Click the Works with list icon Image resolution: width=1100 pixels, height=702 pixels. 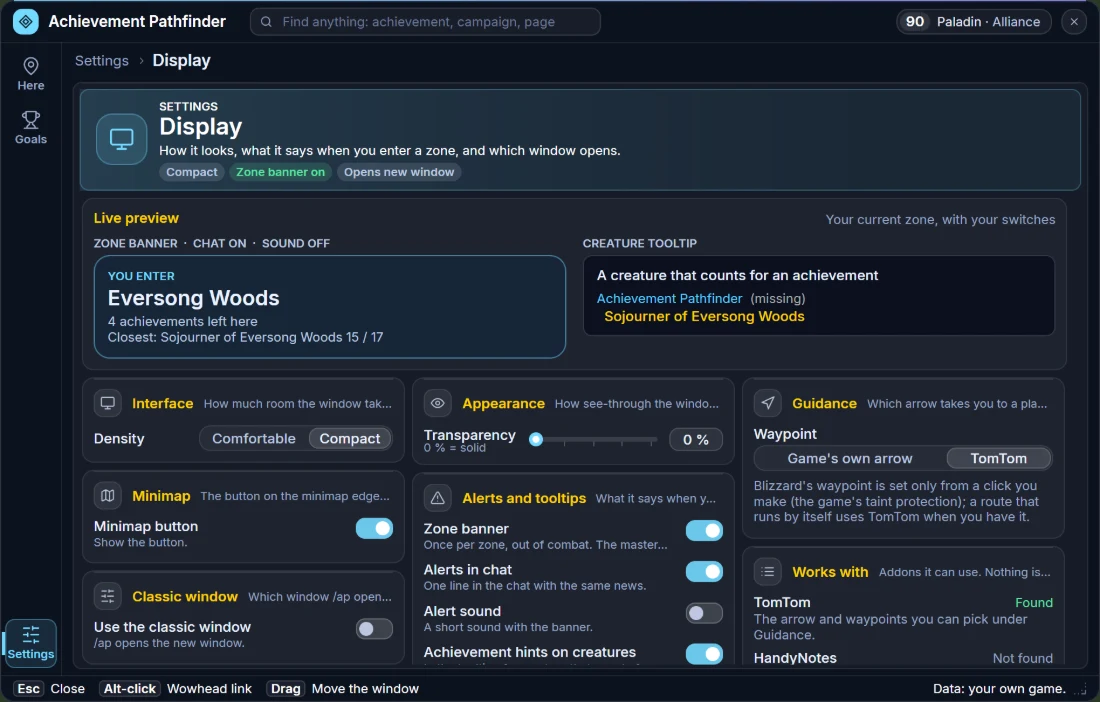click(767, 572)
